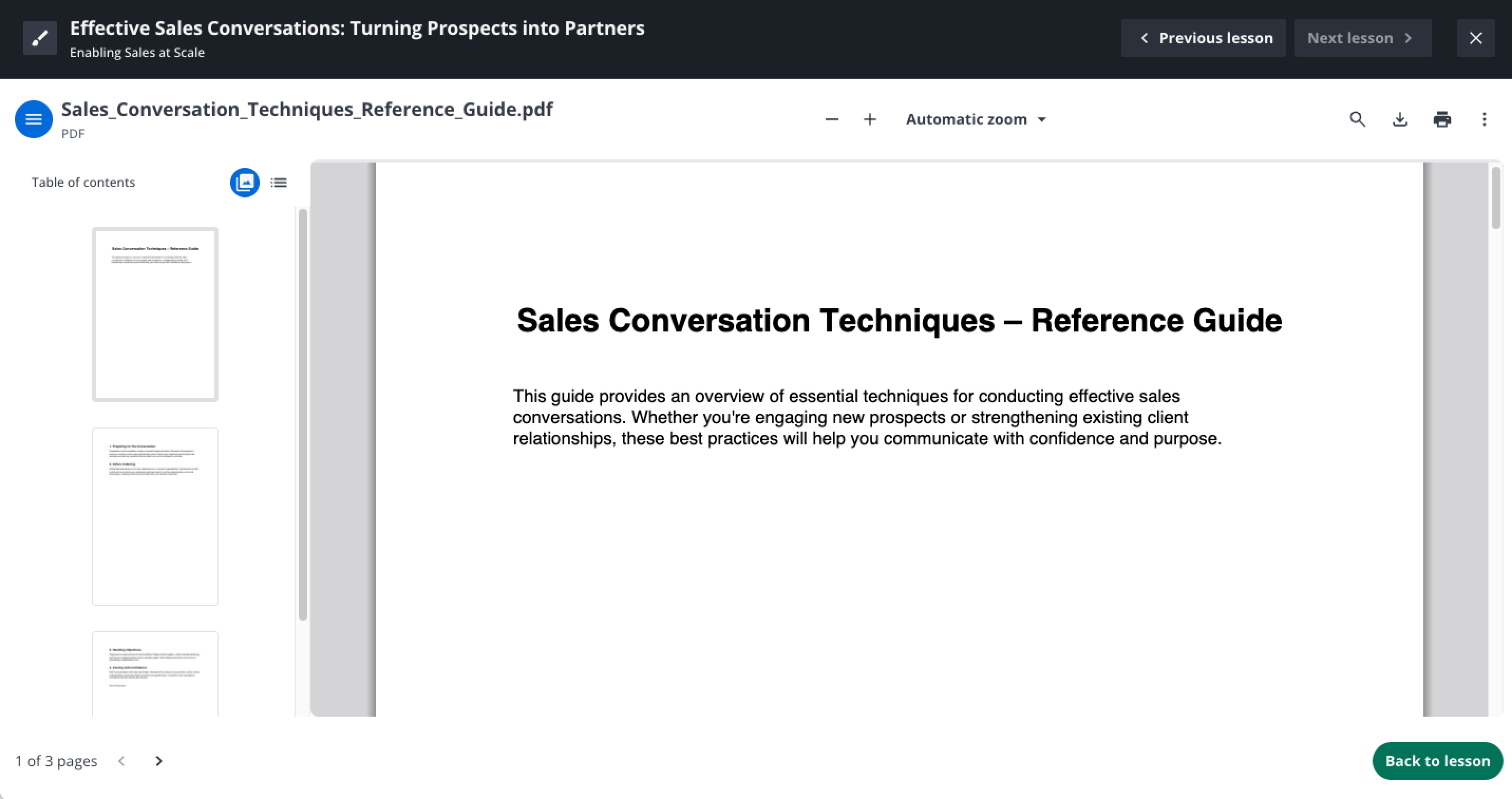Click Back to lesson button
This screenshot has width=1512, height=799.
pos(1437,761)
